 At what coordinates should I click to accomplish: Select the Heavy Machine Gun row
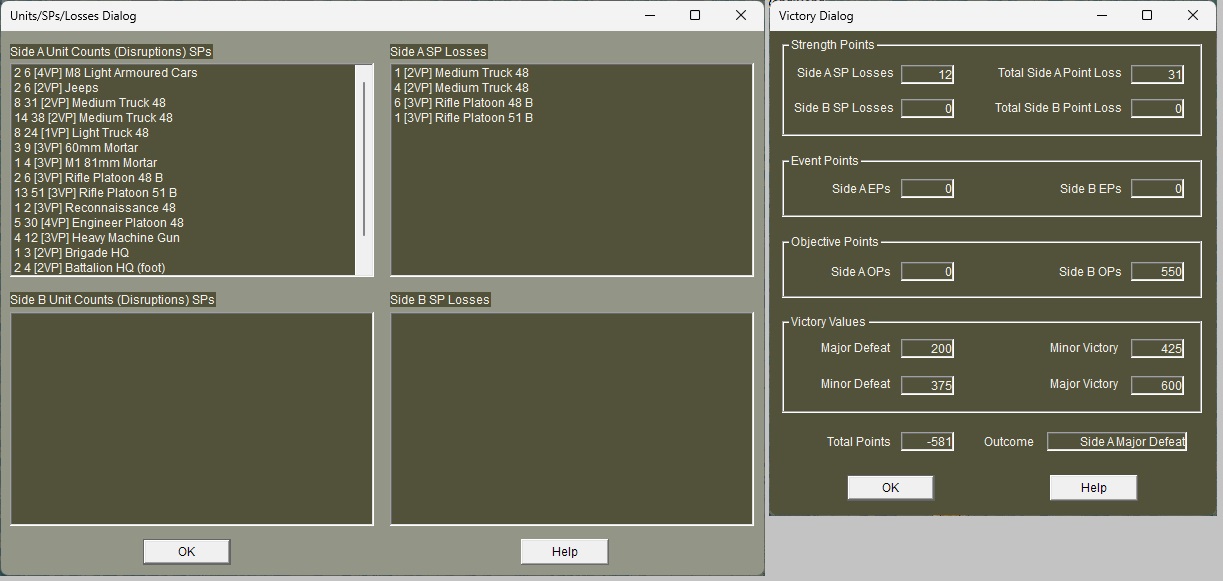tap(184, 238)
